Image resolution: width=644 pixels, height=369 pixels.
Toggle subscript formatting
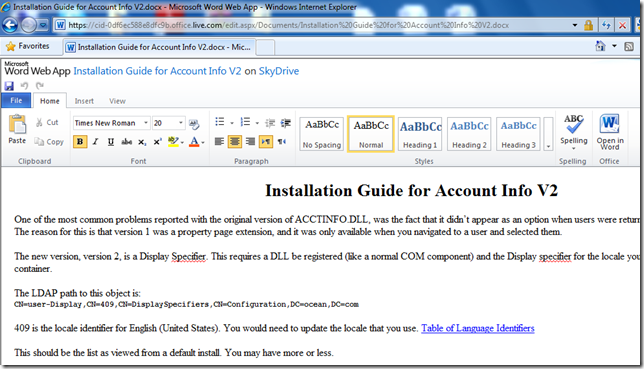point(142,142)
